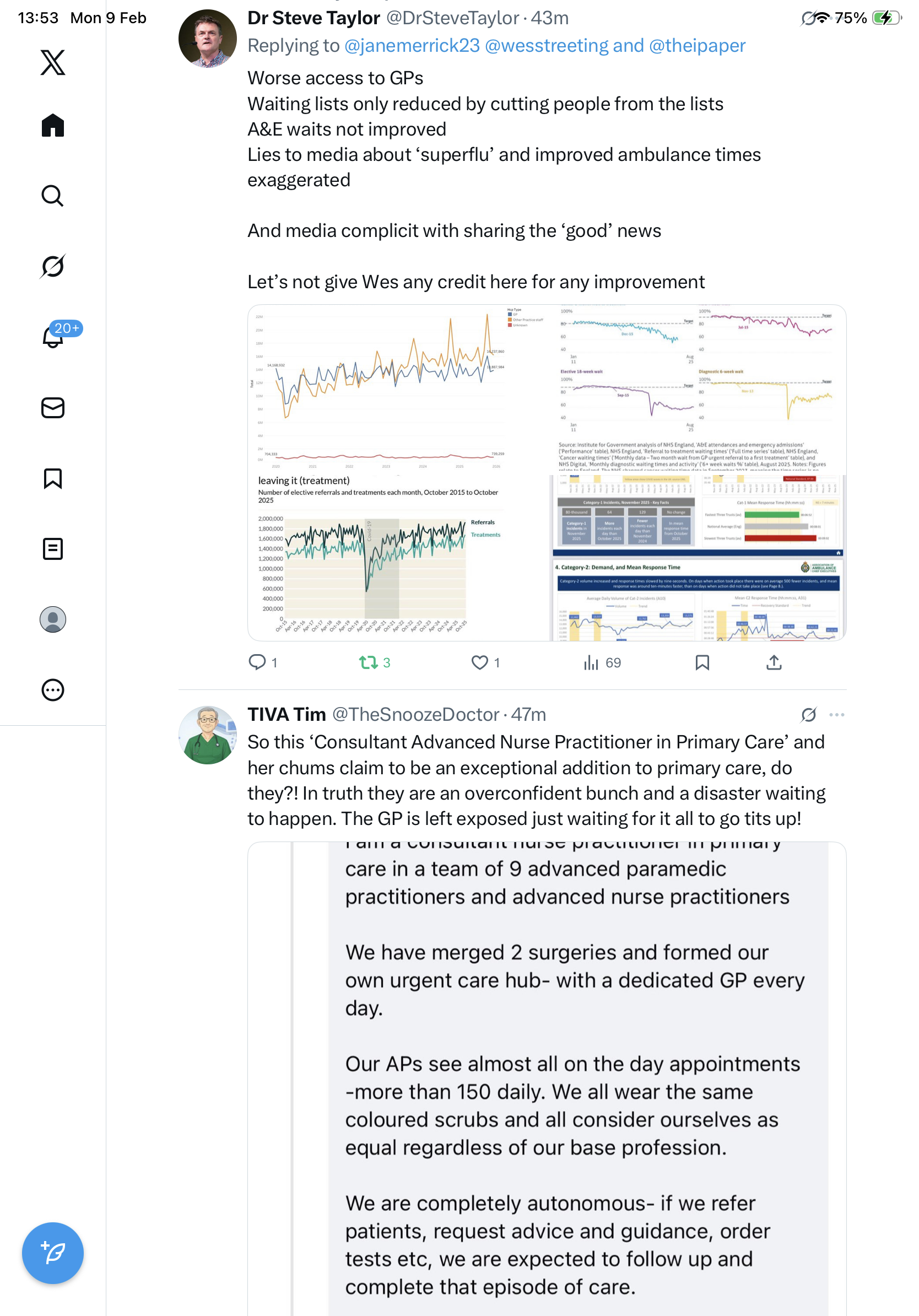Open three-dot menu on TIVA Tim's post
Screen dimensions: 919x1316
click(836, 715)
